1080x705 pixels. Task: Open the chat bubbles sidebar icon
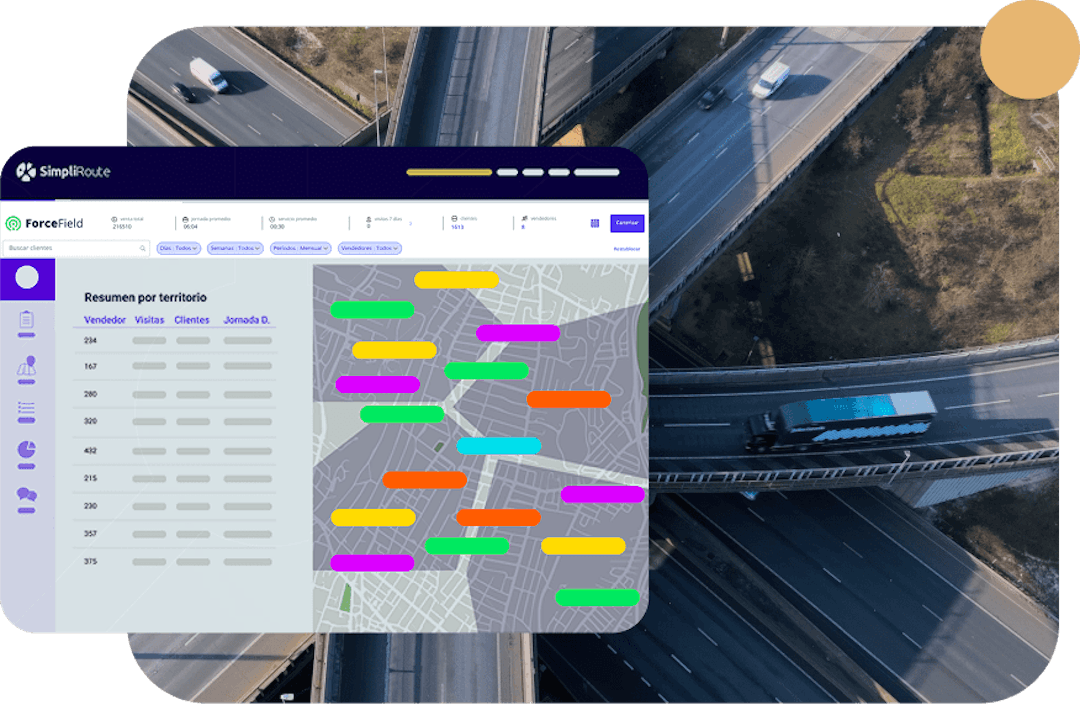tap(26, 494)
